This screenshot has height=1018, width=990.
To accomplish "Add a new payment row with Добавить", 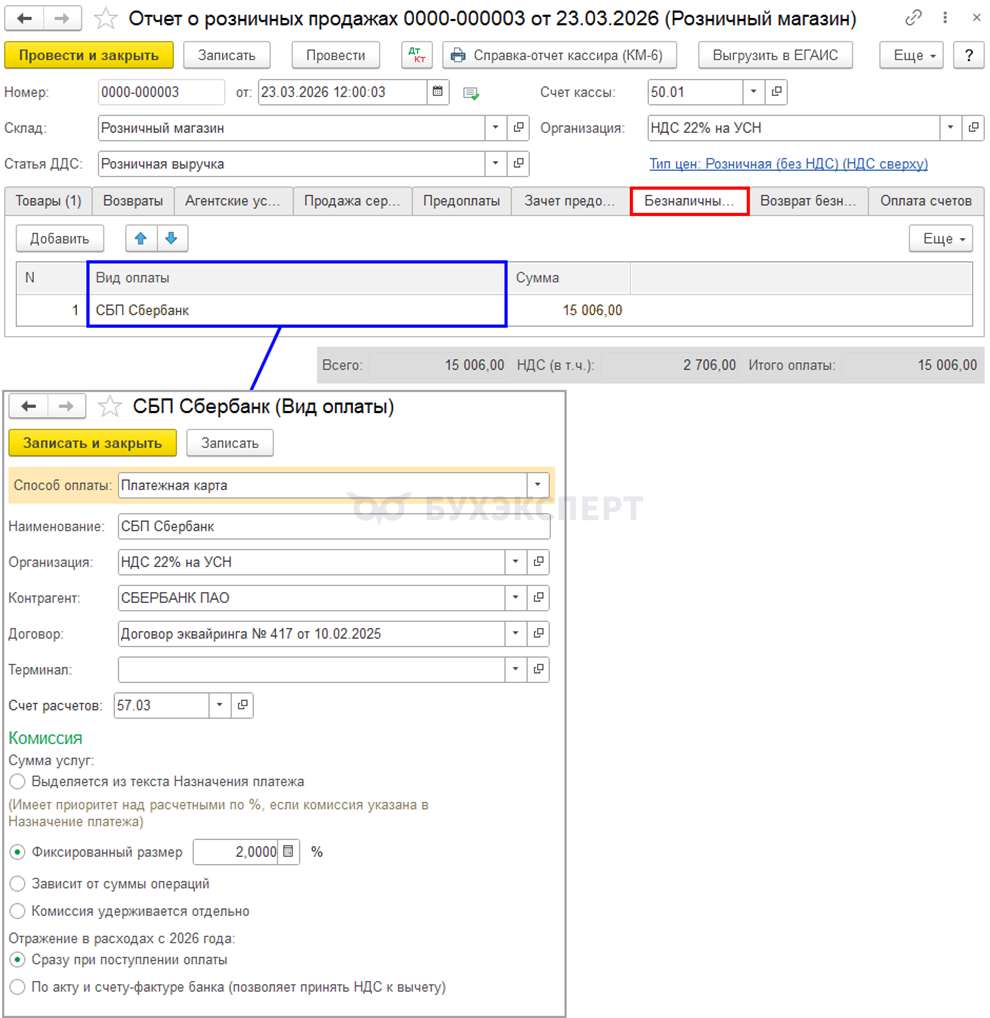I will coord(60,238).
